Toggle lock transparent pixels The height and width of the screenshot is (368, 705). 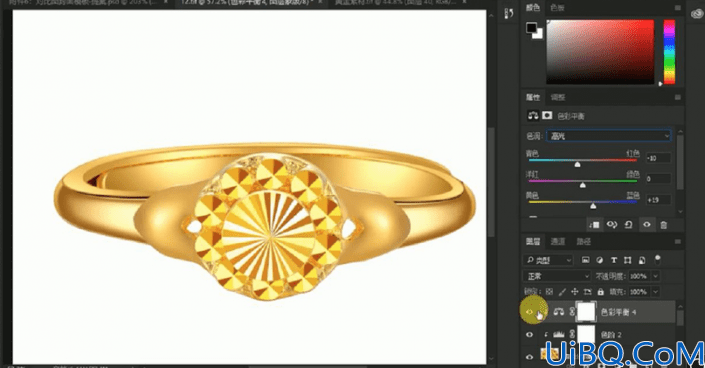pyautogui.click(x=549, y=292)
